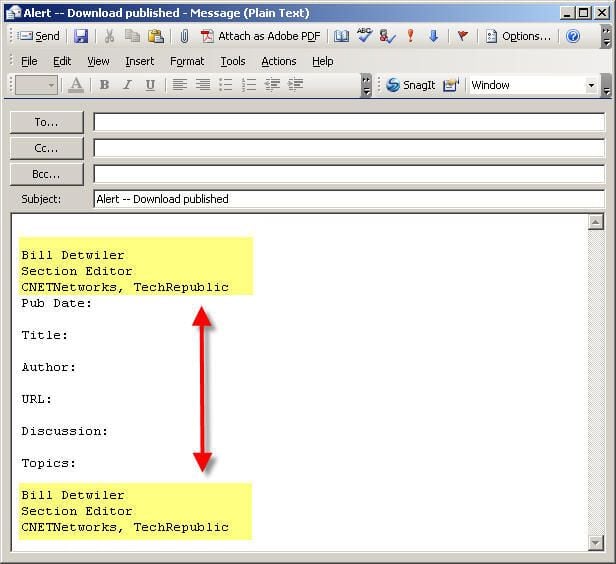Screen dimensions: 616x564
Task: Click the red follow-up flag icon
Action: [x=463, y=36]
